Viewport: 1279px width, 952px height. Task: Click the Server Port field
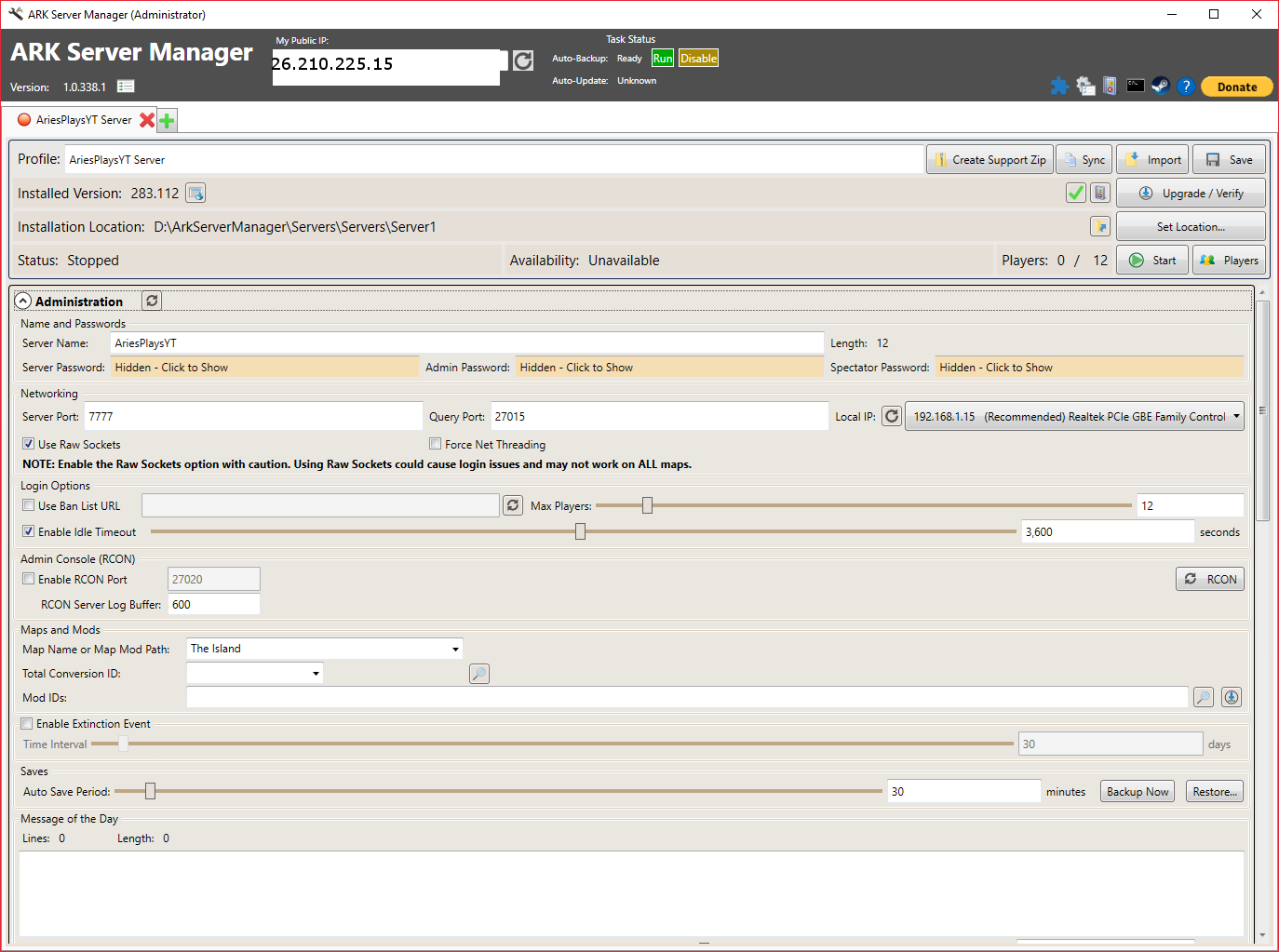tap(253, 416)
